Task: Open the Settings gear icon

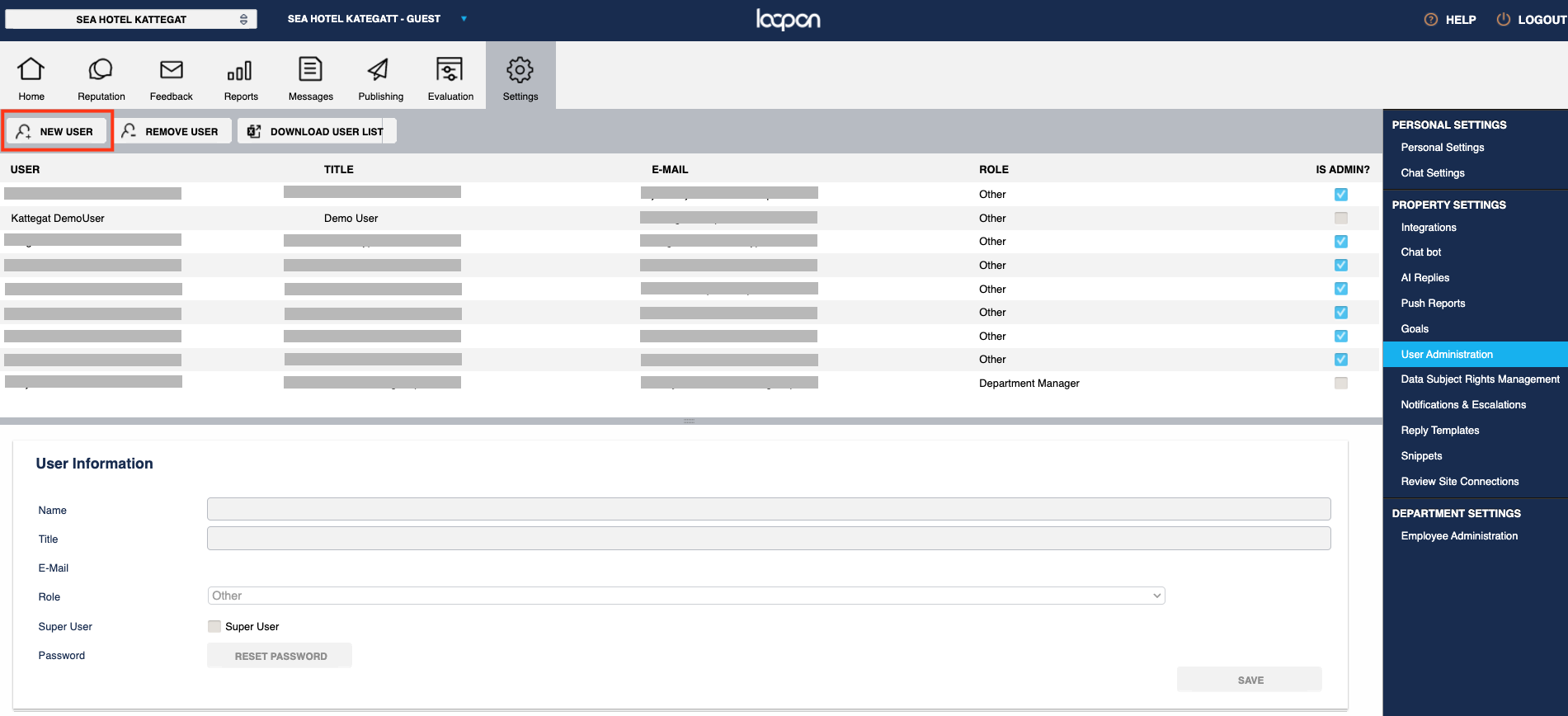Action: (x=520, y=69)
